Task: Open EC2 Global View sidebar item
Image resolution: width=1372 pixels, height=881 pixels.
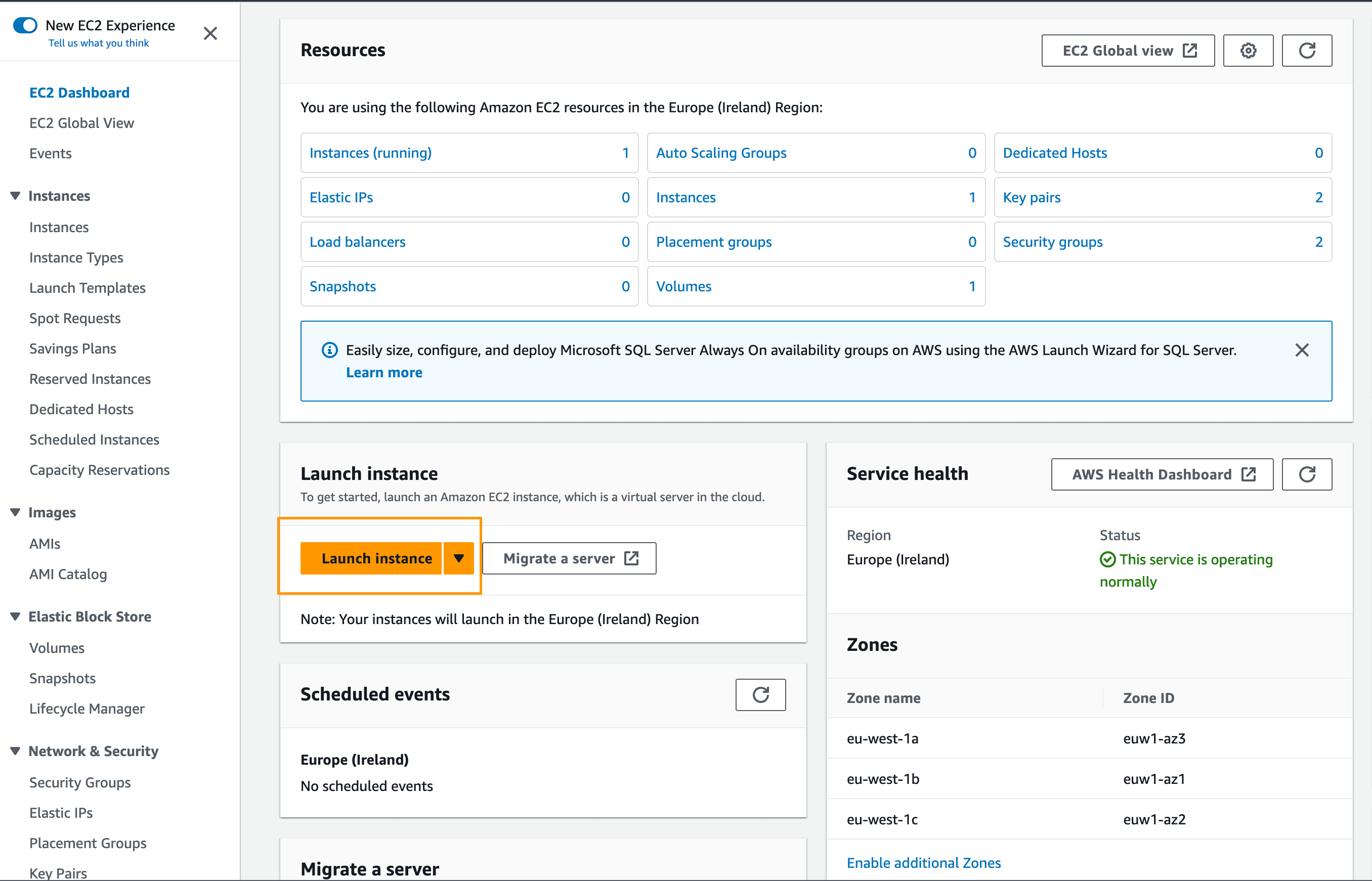Action: (82, 123)
